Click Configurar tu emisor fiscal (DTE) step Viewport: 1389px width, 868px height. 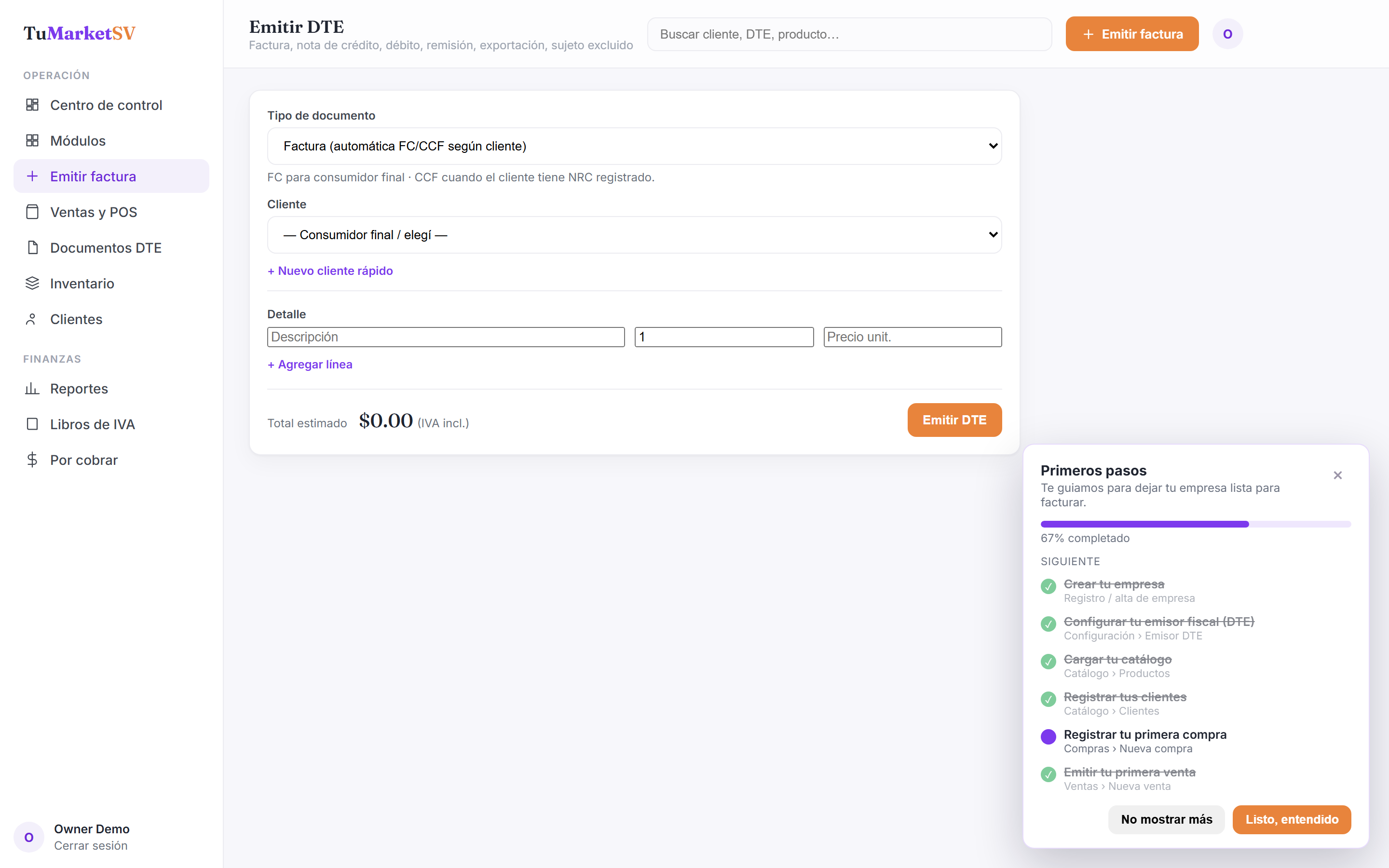tap(1159, 621)
